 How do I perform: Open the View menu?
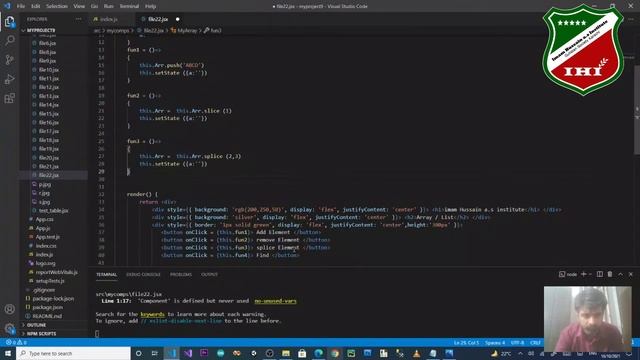click(x=79, y=6)
